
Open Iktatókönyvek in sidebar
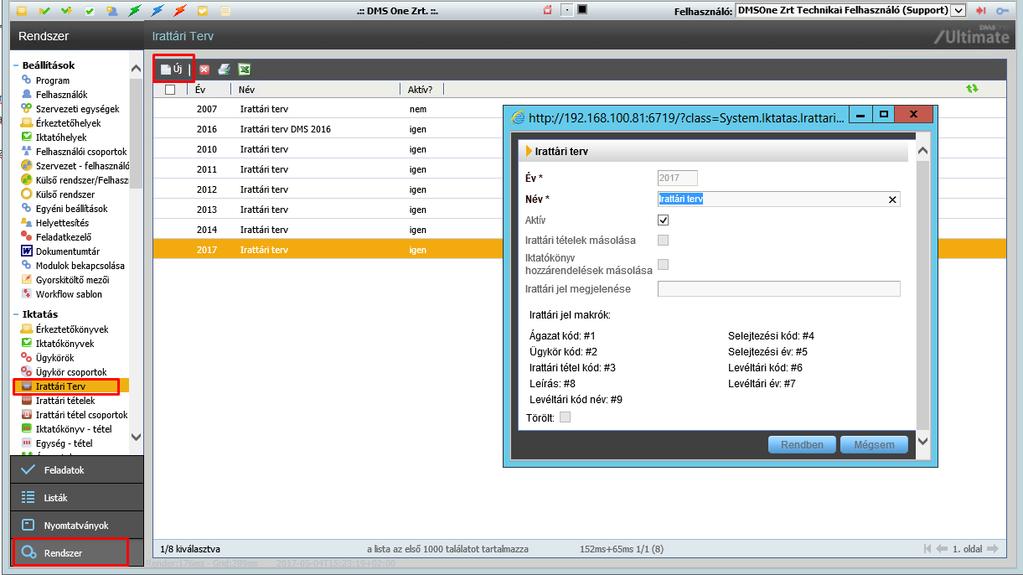click(x=65, y=344)
